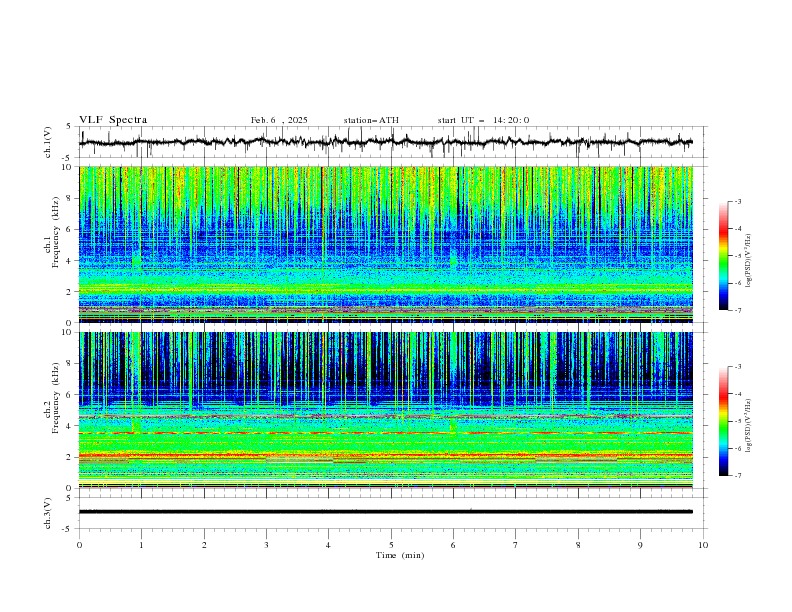The width and height of the screenshot is (792, 612).
Task: Click time-axis tick label "2"
Action: pos(204,545)
